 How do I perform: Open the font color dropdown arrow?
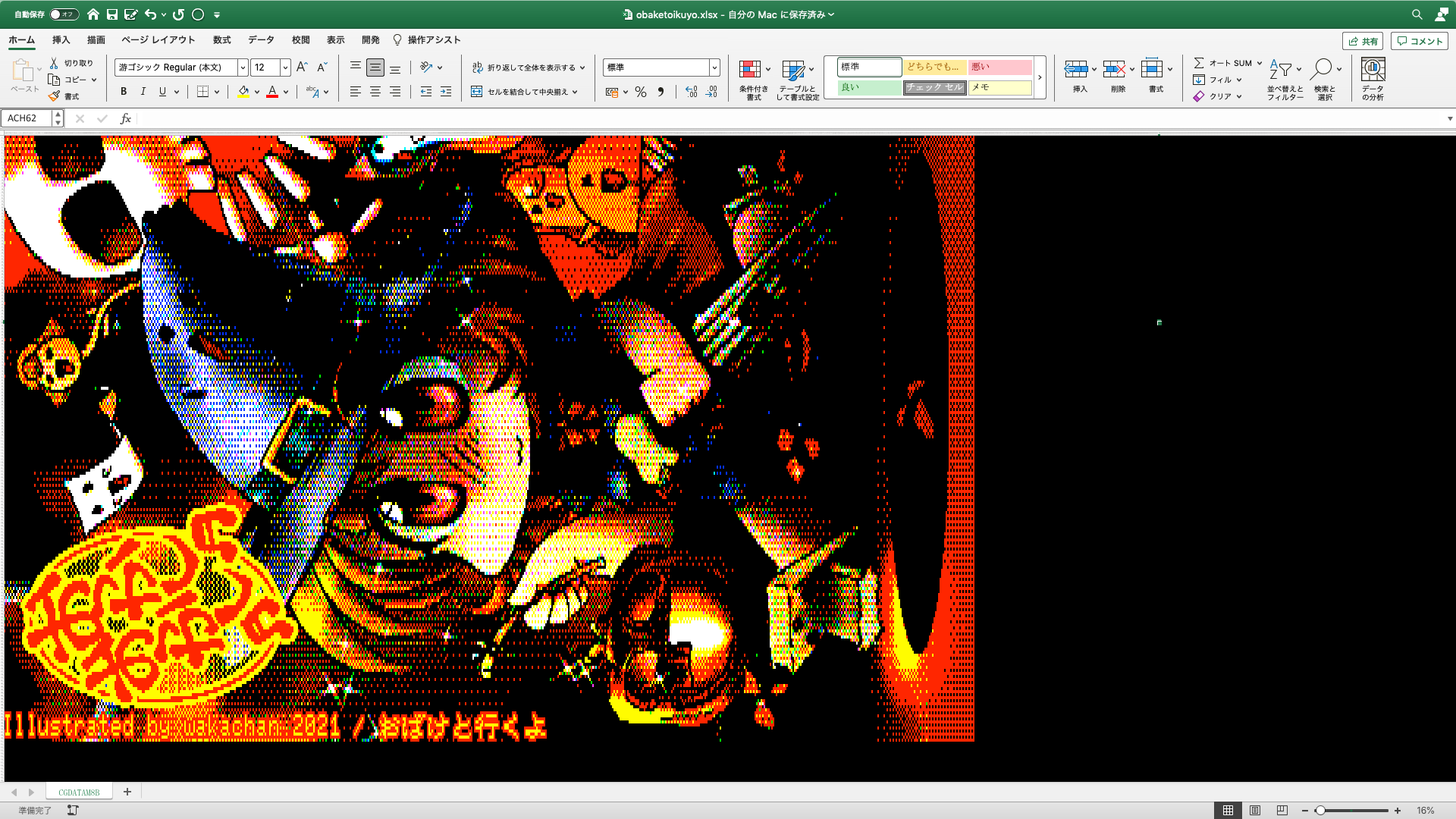286,93
